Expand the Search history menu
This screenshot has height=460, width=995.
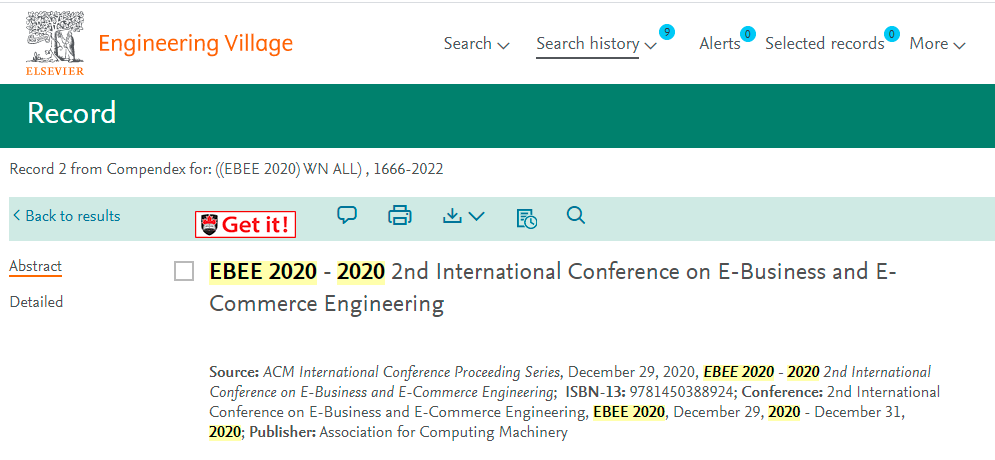point(596,44)
